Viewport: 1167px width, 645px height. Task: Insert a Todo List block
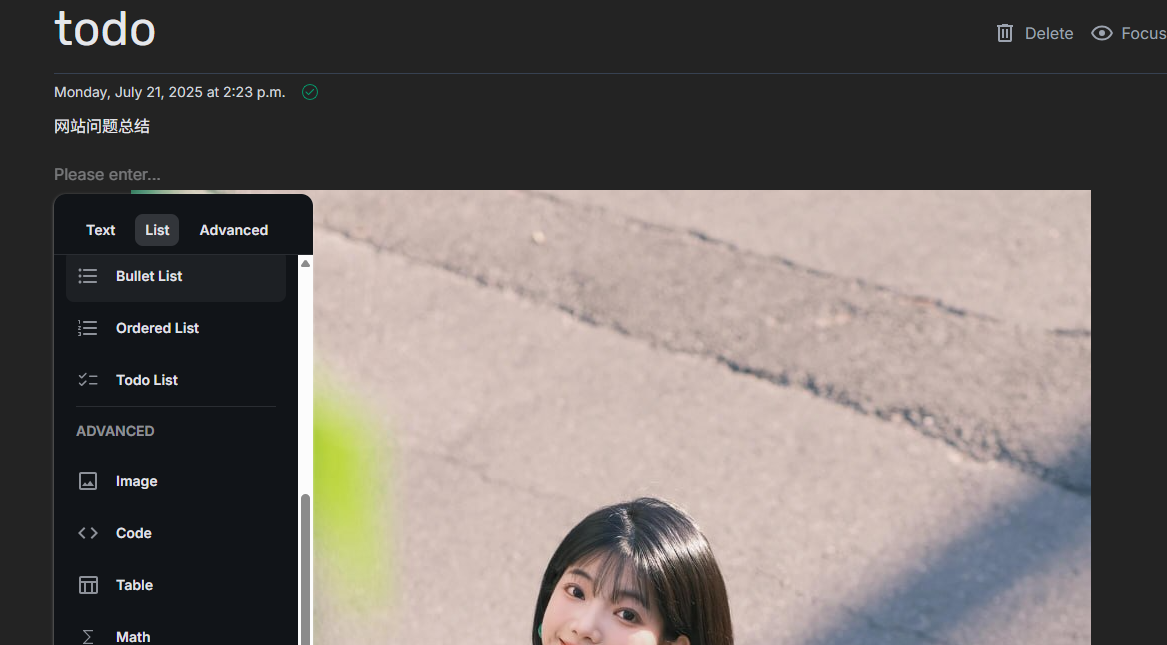(x=176, y=380)
